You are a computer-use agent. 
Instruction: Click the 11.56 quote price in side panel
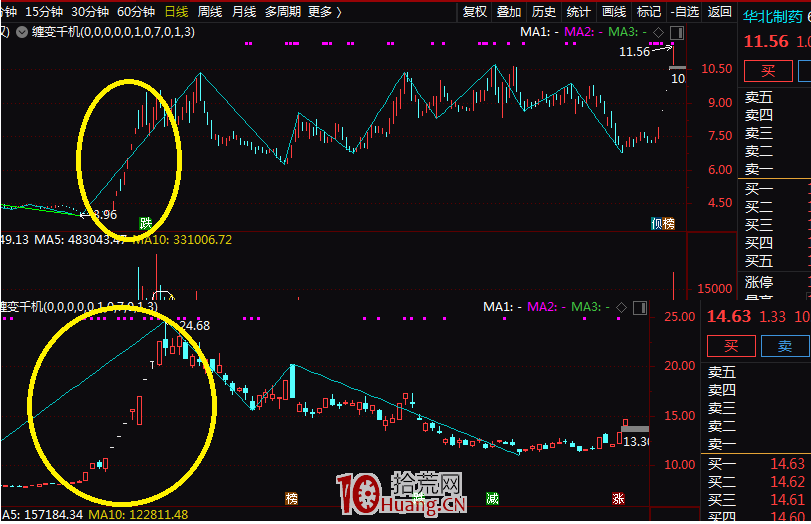click(766, 41)
